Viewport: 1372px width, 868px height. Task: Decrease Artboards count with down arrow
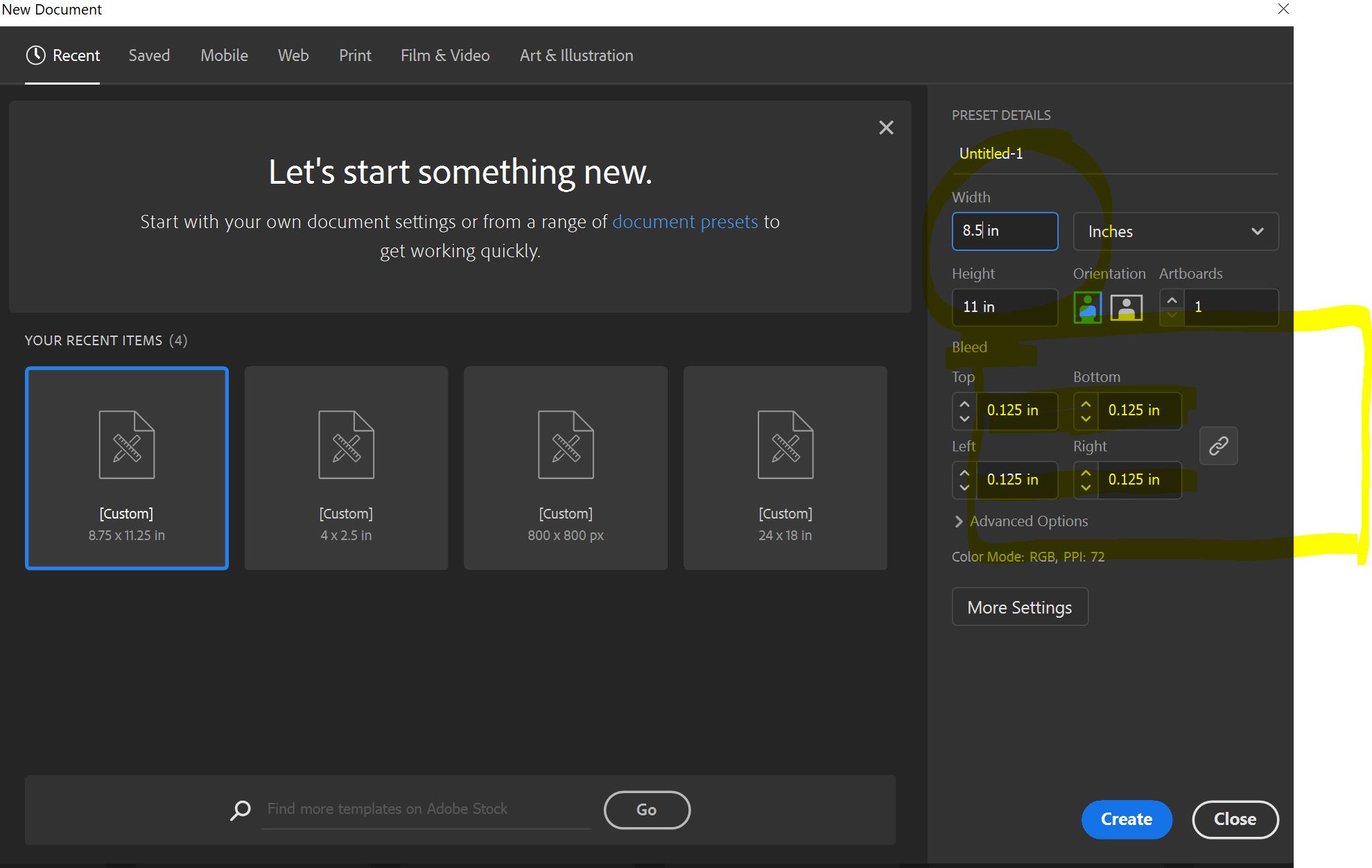pos(1172,315)
